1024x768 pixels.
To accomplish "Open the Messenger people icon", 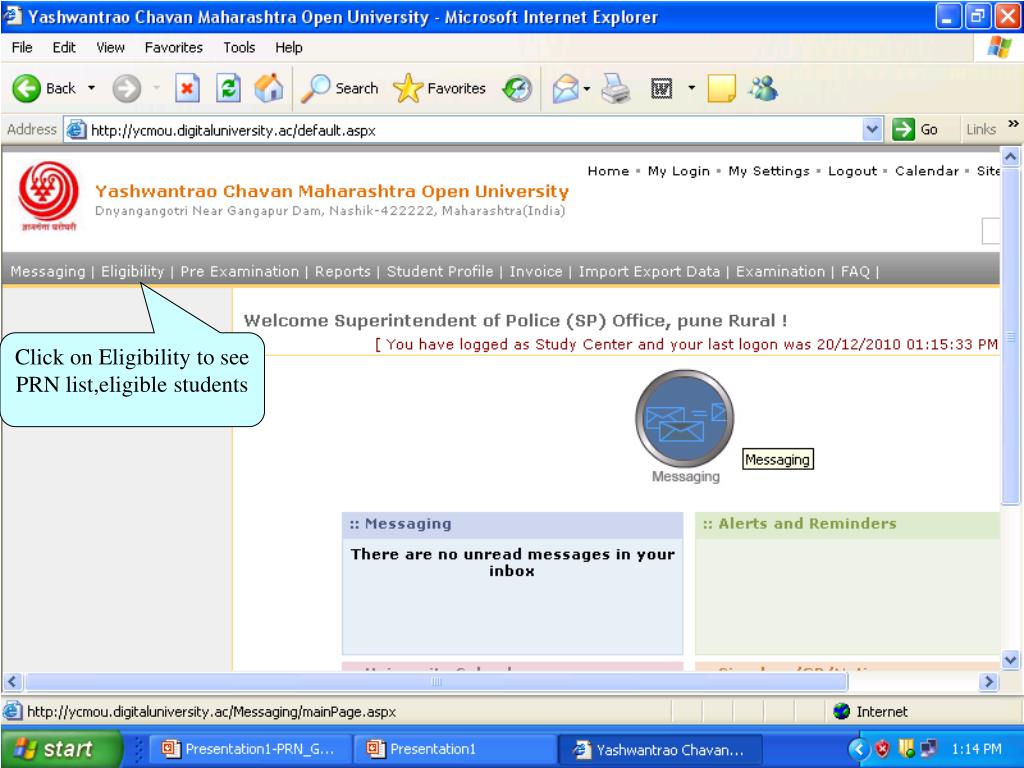I will tap(762, 88).
